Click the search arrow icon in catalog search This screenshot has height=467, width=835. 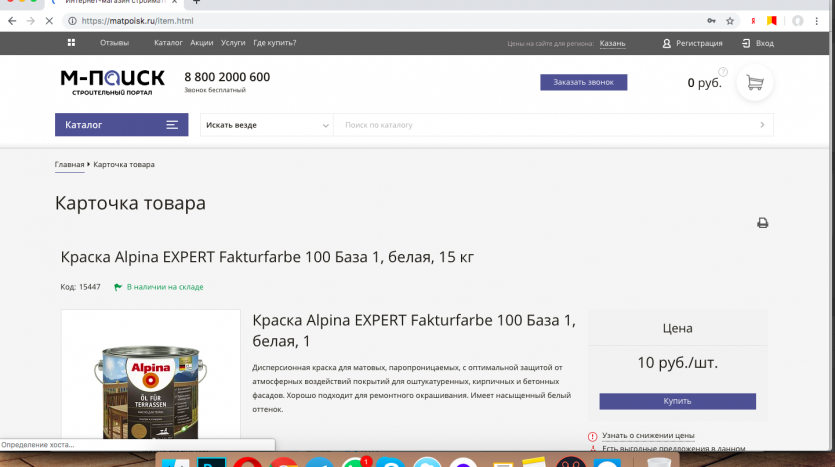tap(762, 125)
